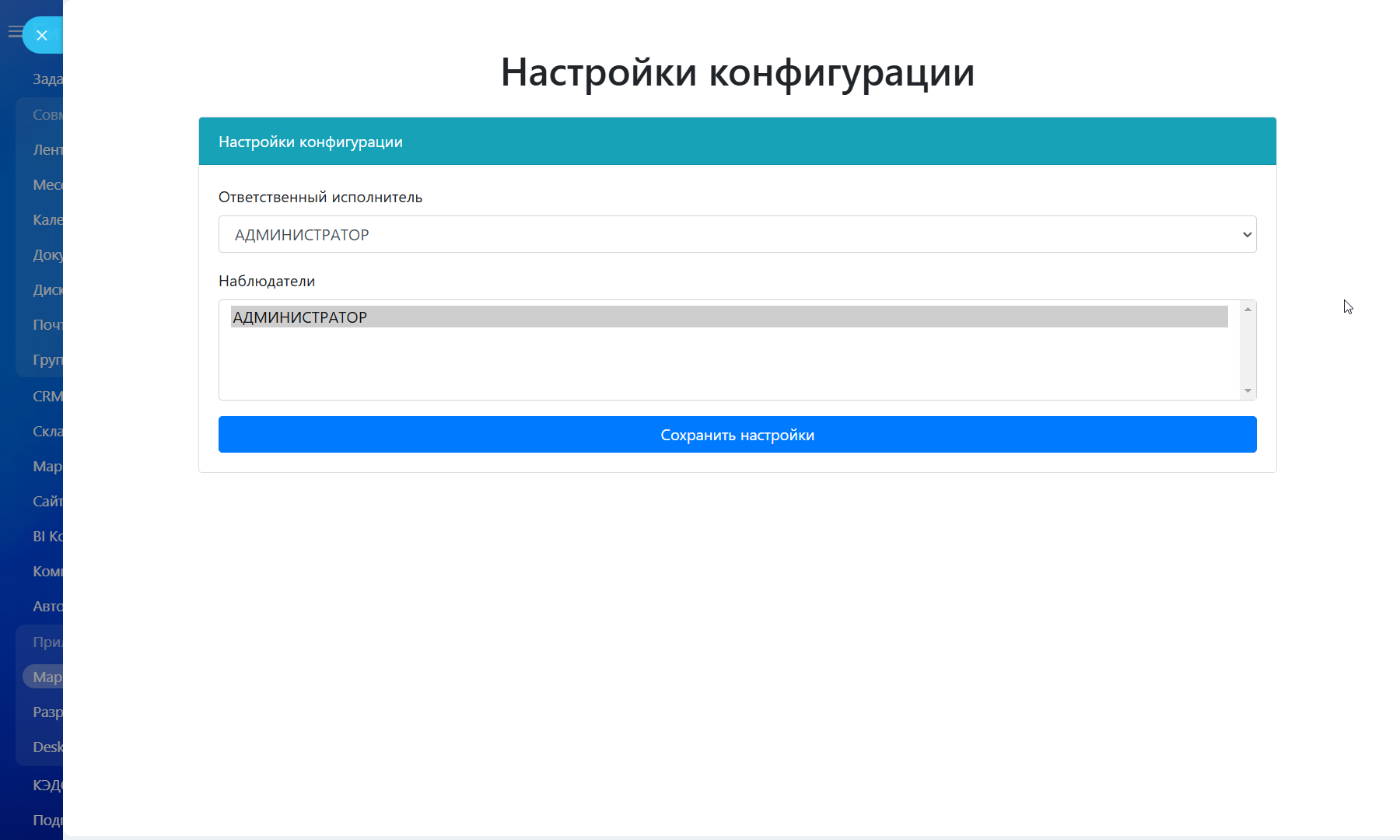
Task: Open the Desk item in the sidebar
Action: 47,747
